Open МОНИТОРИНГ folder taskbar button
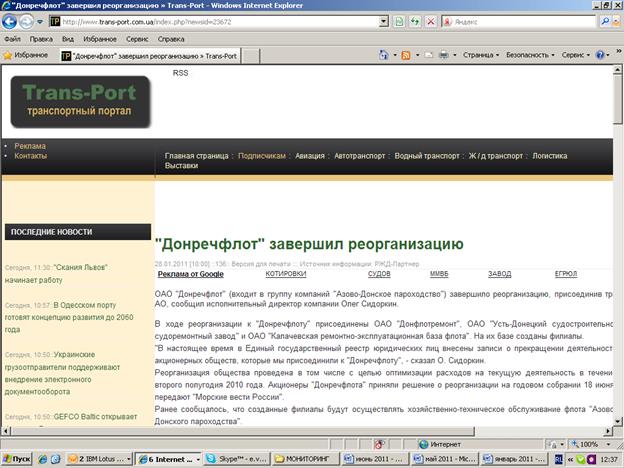The width and height of the screenshot is (624, 468). pyautogui.click(x=306, y=459)
